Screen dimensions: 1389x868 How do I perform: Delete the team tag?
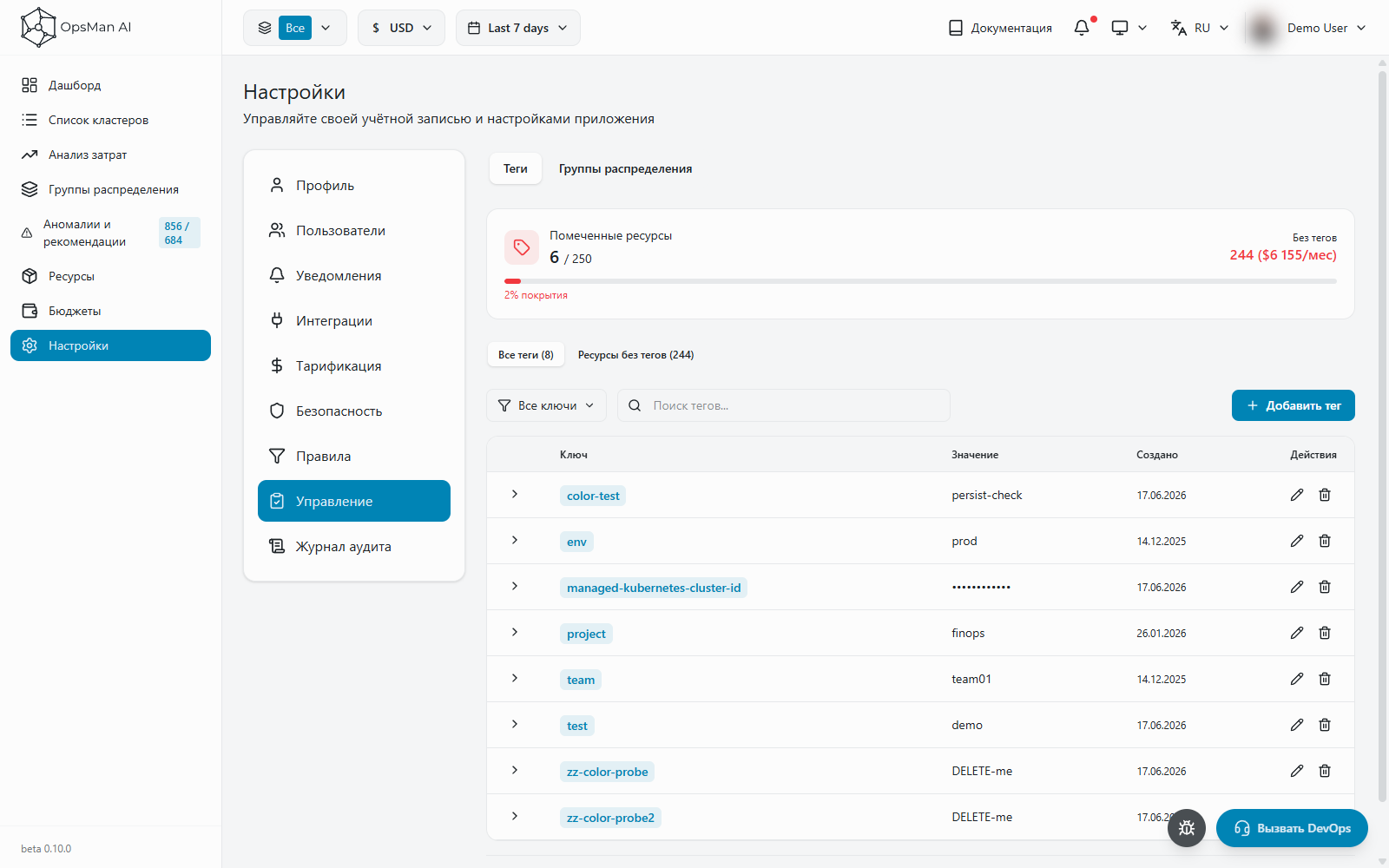[1325, 679]
